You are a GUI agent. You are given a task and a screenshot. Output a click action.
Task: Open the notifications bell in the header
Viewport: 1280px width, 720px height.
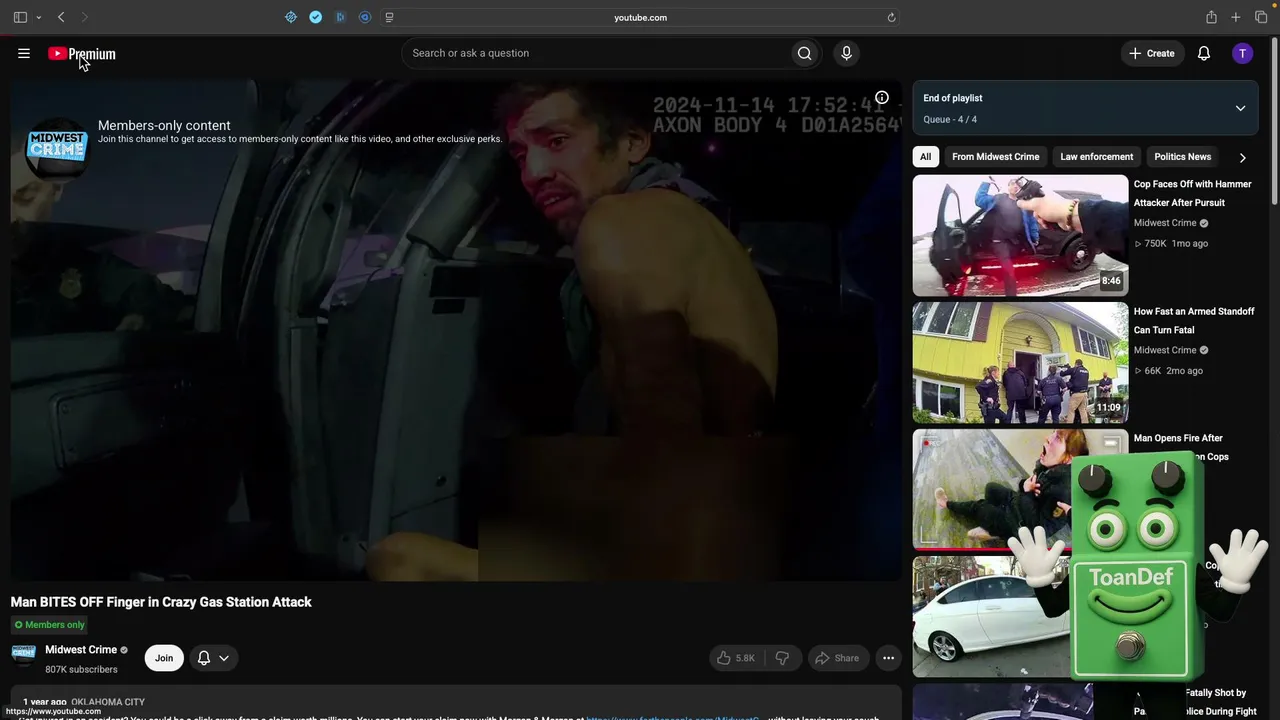[x=1204, y=53]
